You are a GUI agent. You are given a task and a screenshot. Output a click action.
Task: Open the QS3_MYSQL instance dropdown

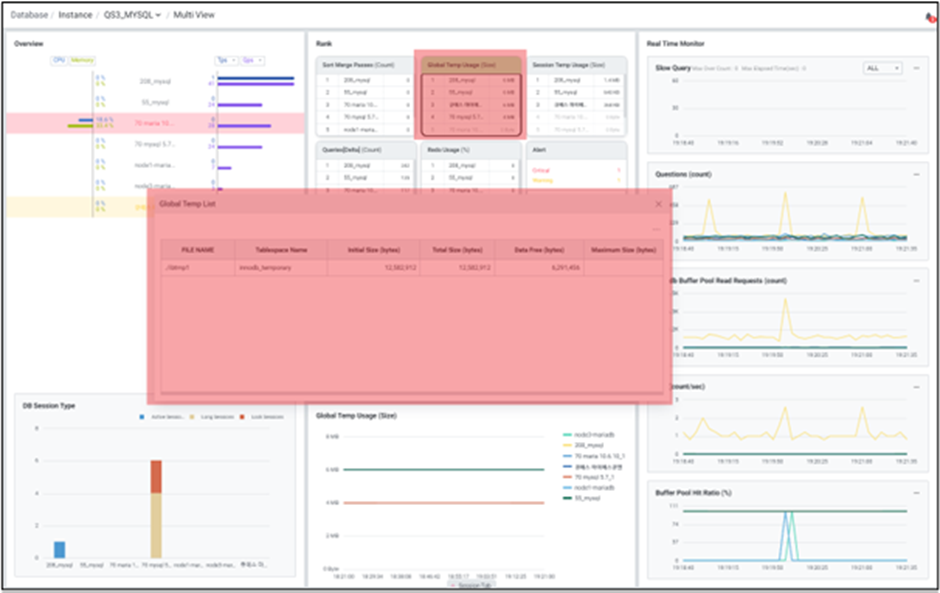coord(133,15)
